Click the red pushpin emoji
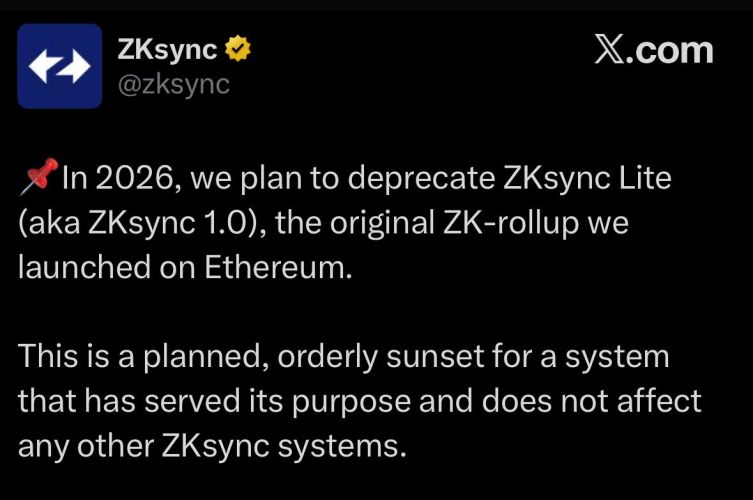This screenshot has height=500, width=753. (39, 180)
